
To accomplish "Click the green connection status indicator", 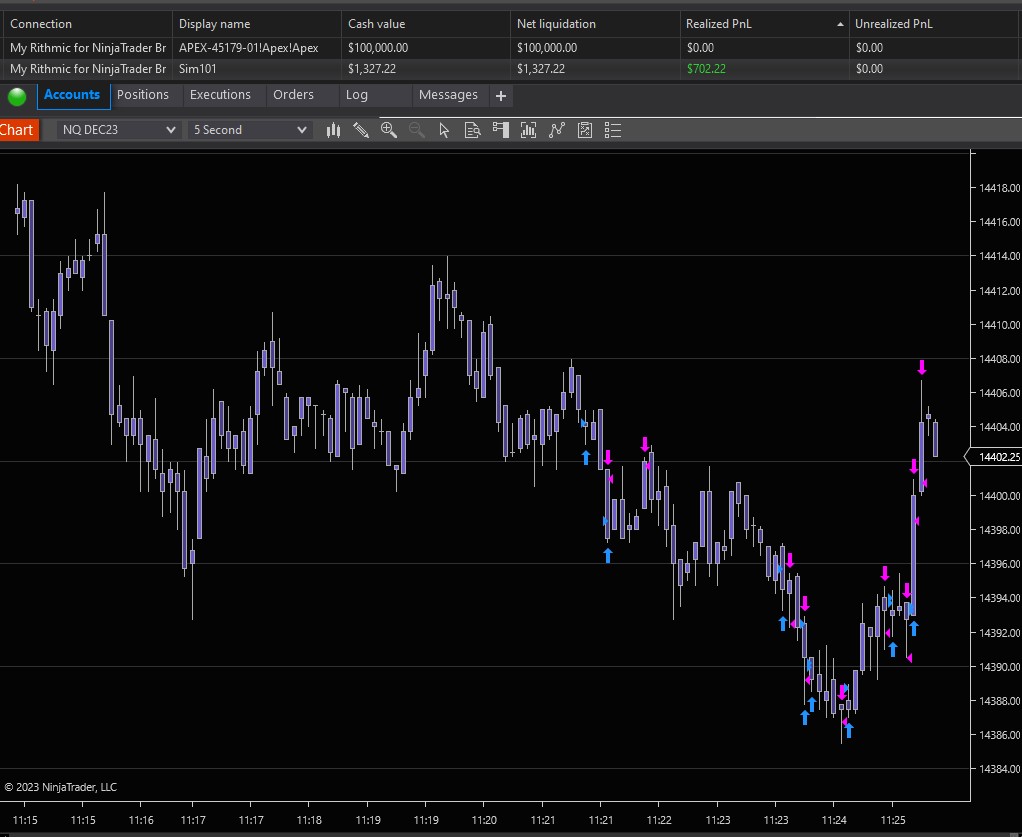I will click(x=17, y=96).
